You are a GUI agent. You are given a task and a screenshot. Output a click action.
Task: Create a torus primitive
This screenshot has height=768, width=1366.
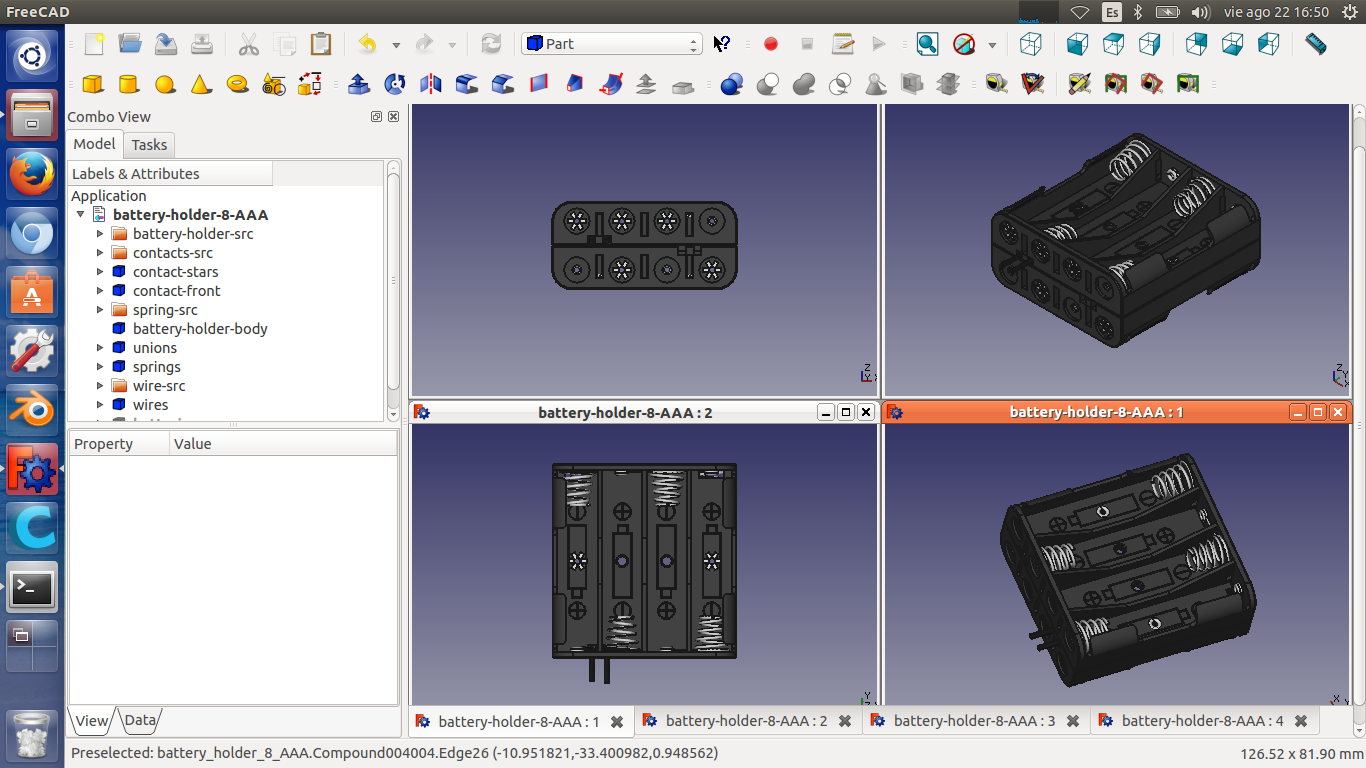click(x=237, y=84)
